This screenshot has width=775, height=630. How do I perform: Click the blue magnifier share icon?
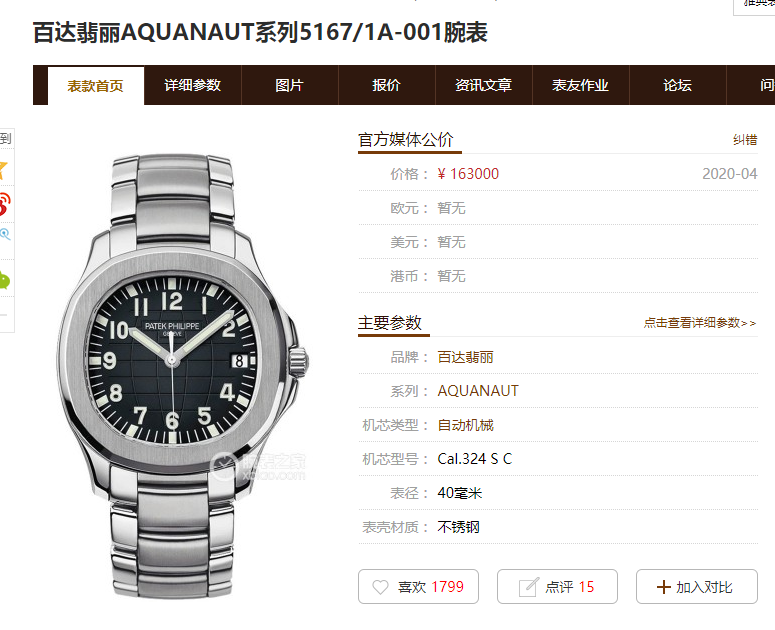pos(4,234)
